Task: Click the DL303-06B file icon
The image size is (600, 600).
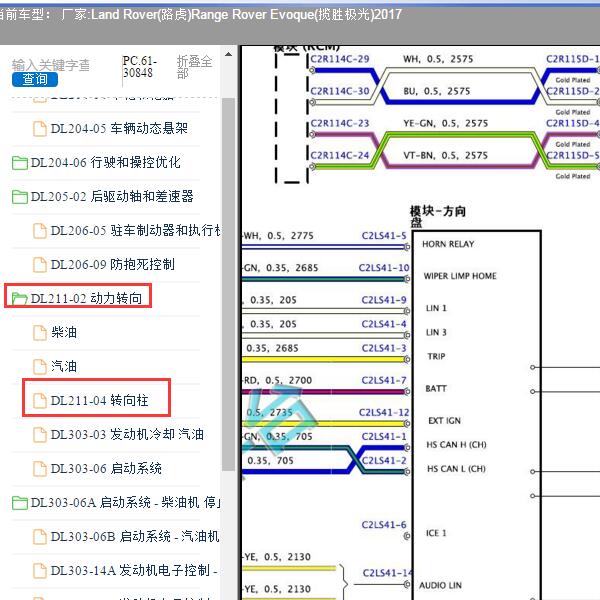Action: (40, 537)
